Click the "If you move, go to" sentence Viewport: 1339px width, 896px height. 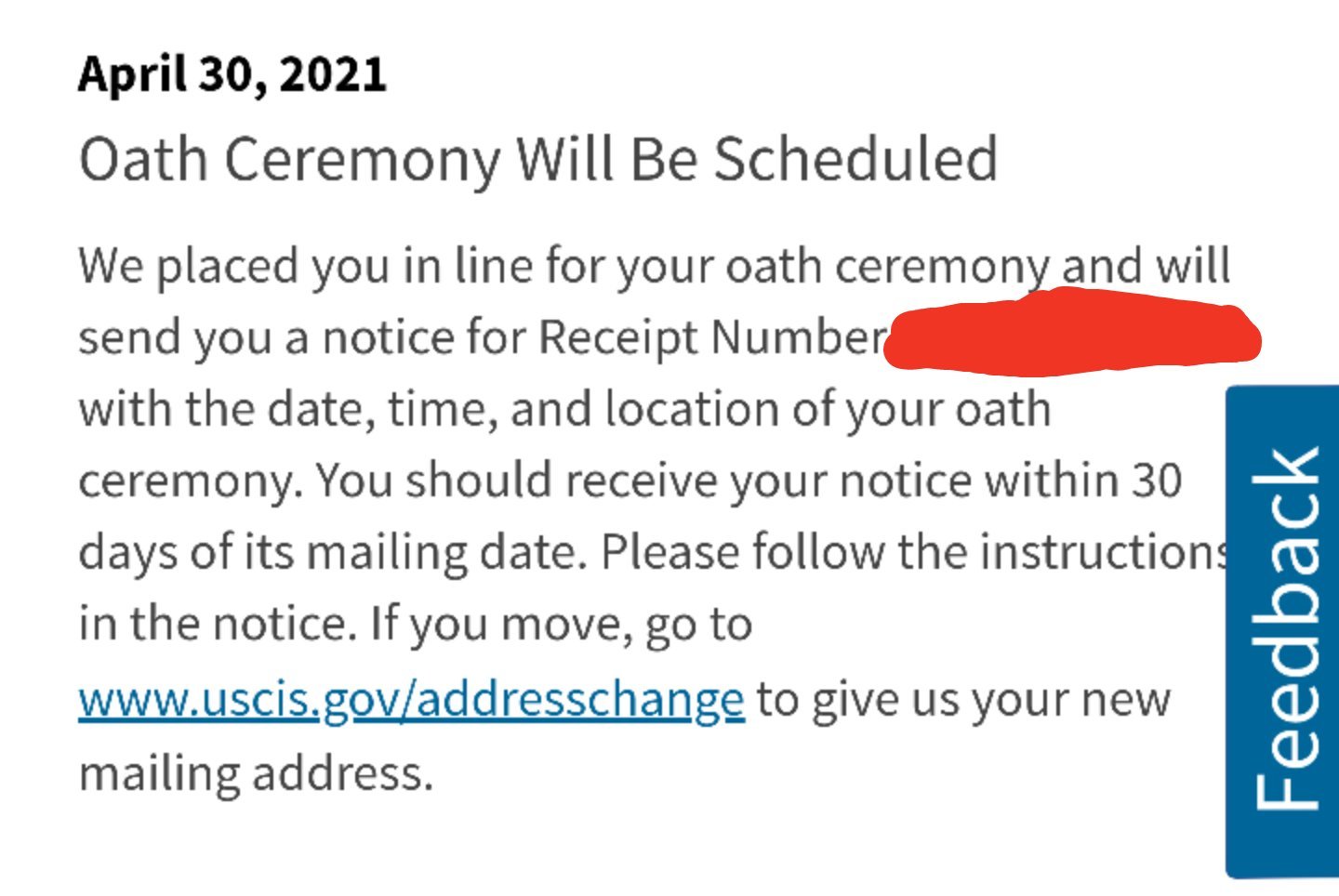coord(562,625)
